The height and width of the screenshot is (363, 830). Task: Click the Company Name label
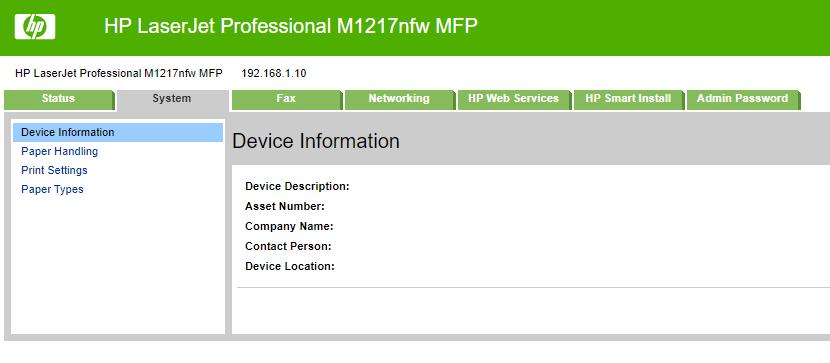289,226
